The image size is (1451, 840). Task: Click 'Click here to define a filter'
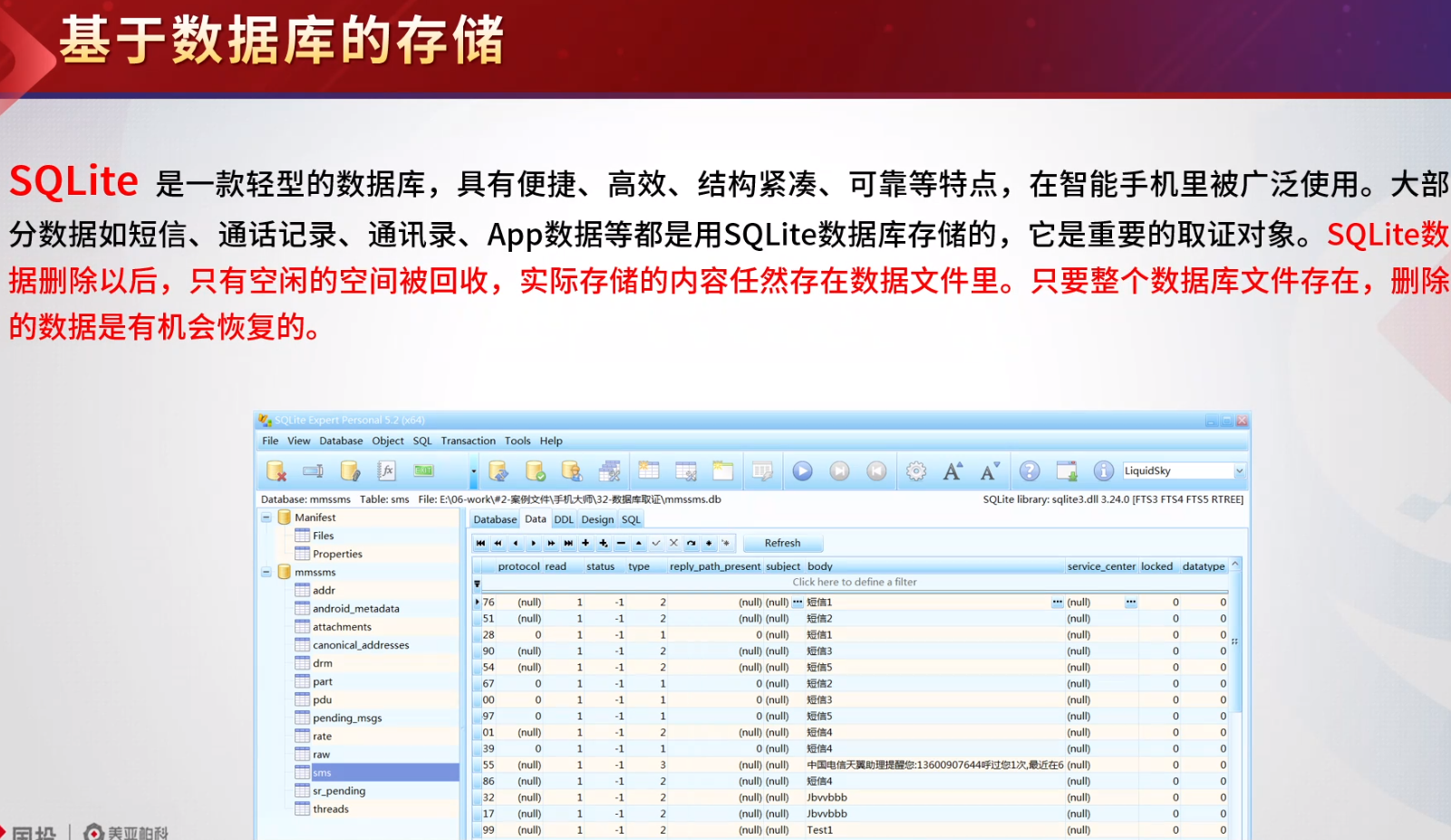855,583
